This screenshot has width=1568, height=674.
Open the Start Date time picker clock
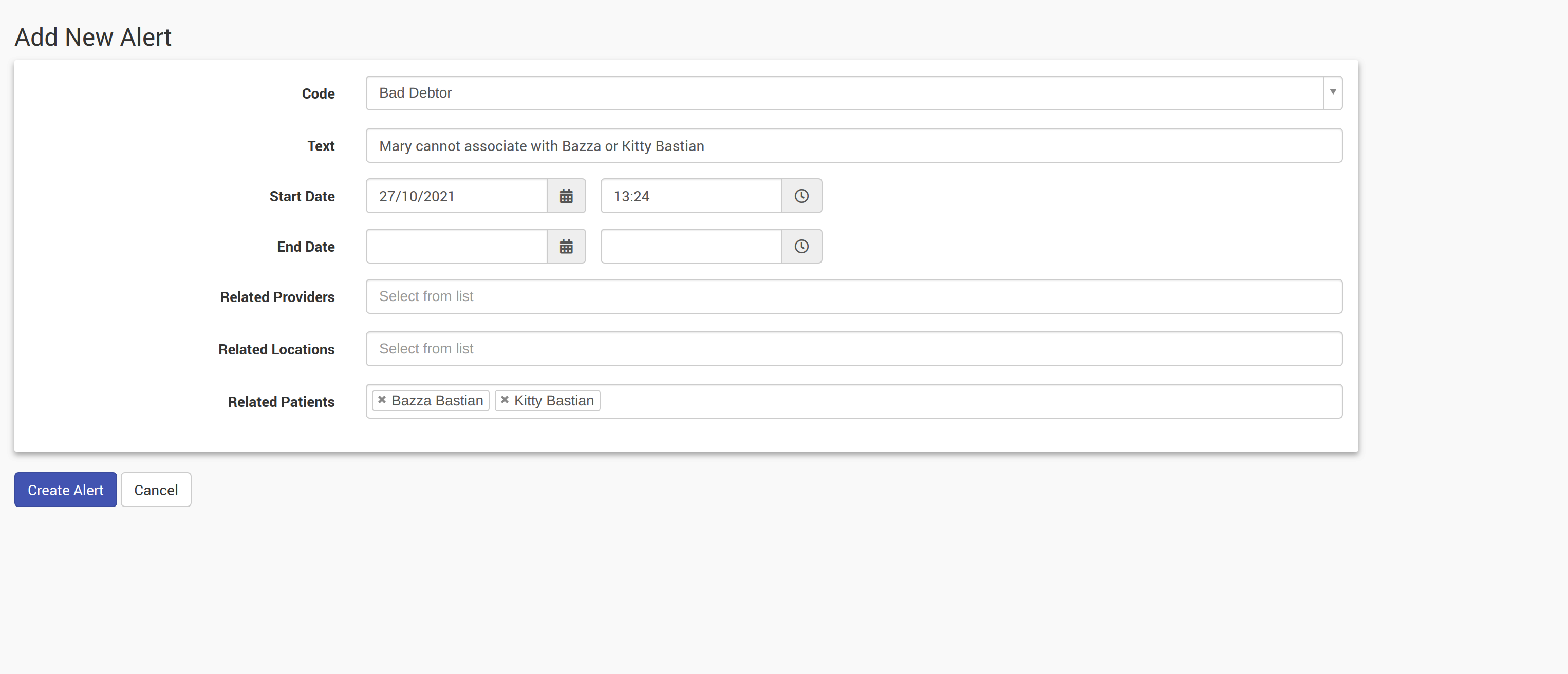tap(801, 196)
